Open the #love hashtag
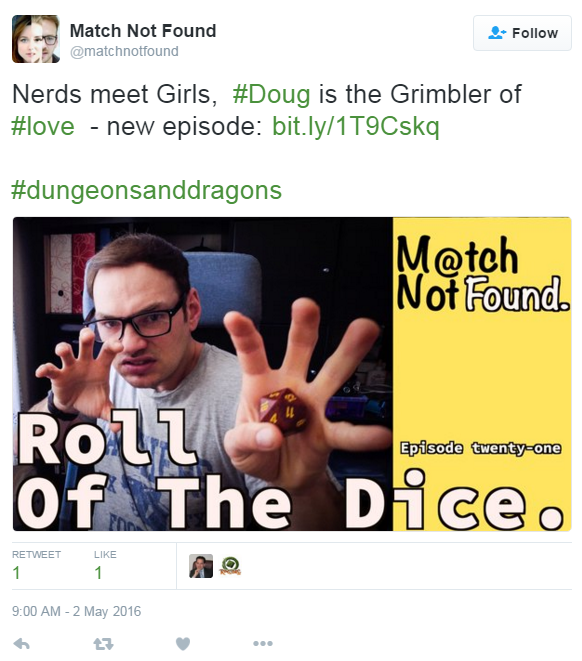 pyautogui.click(x=43, y=126)
